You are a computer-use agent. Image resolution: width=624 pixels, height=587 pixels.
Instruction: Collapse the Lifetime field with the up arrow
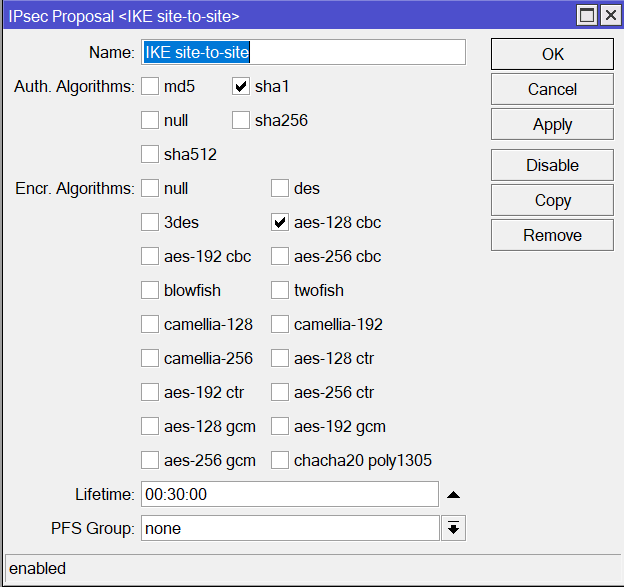[x=453, y=495]
